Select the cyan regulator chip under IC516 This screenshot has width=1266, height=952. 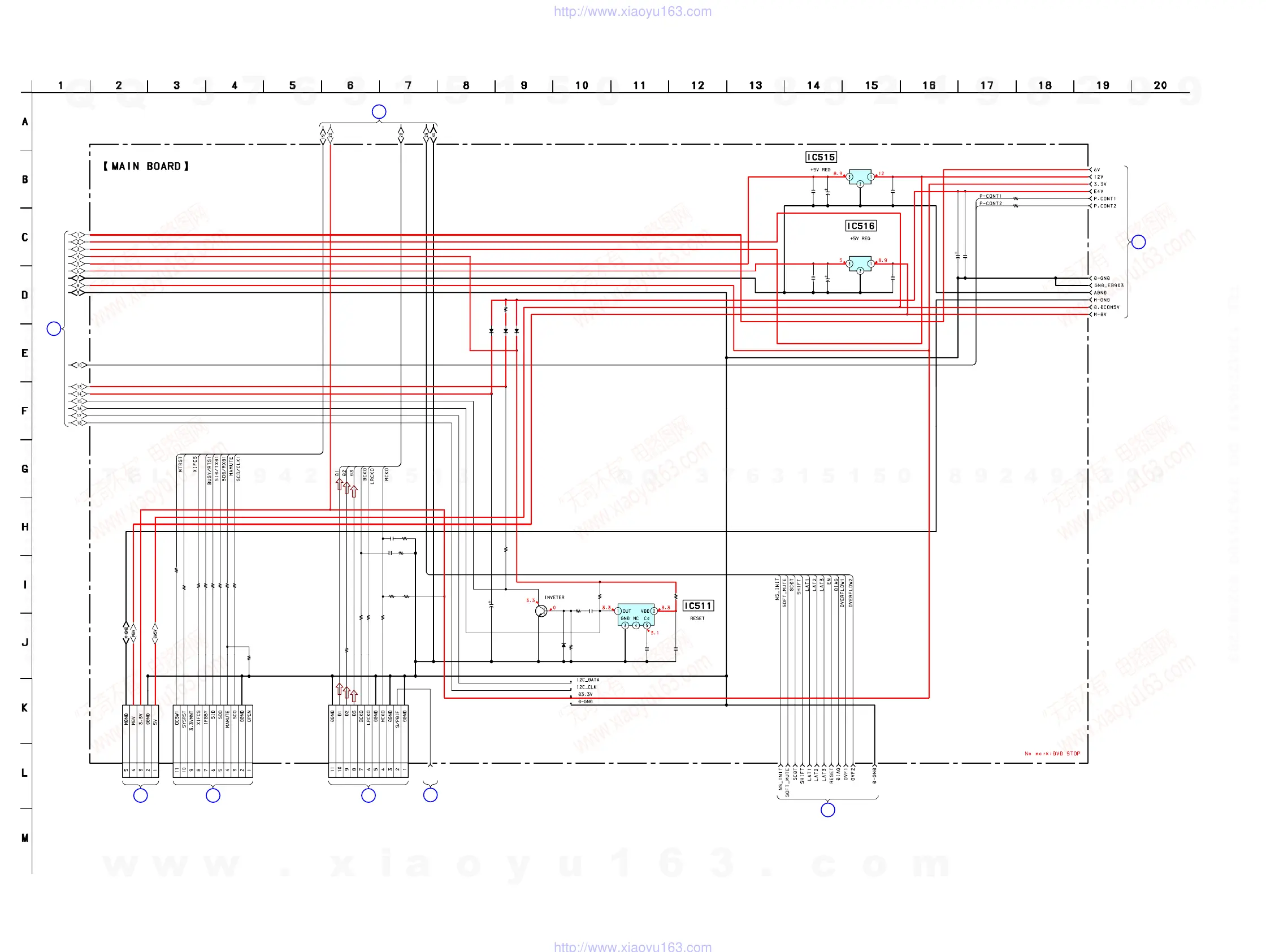coord(860,263)
